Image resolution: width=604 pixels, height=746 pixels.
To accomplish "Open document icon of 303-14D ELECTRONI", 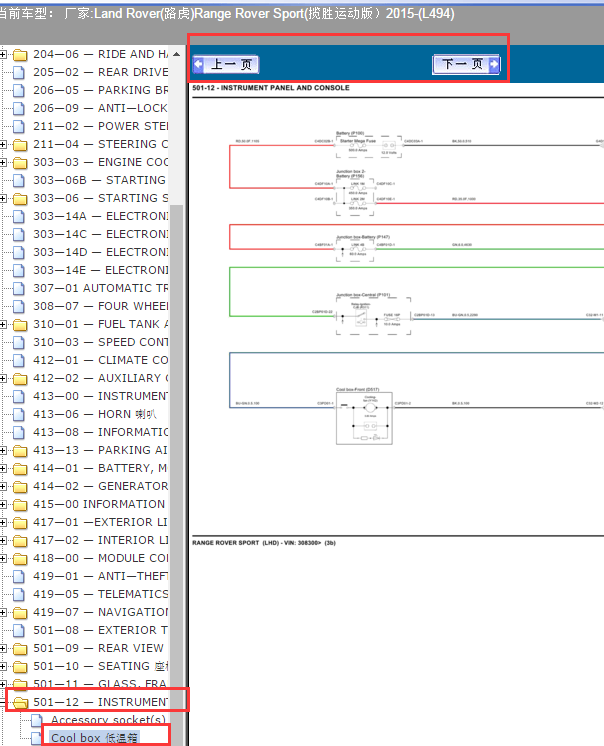I will [x=19, y=252].
